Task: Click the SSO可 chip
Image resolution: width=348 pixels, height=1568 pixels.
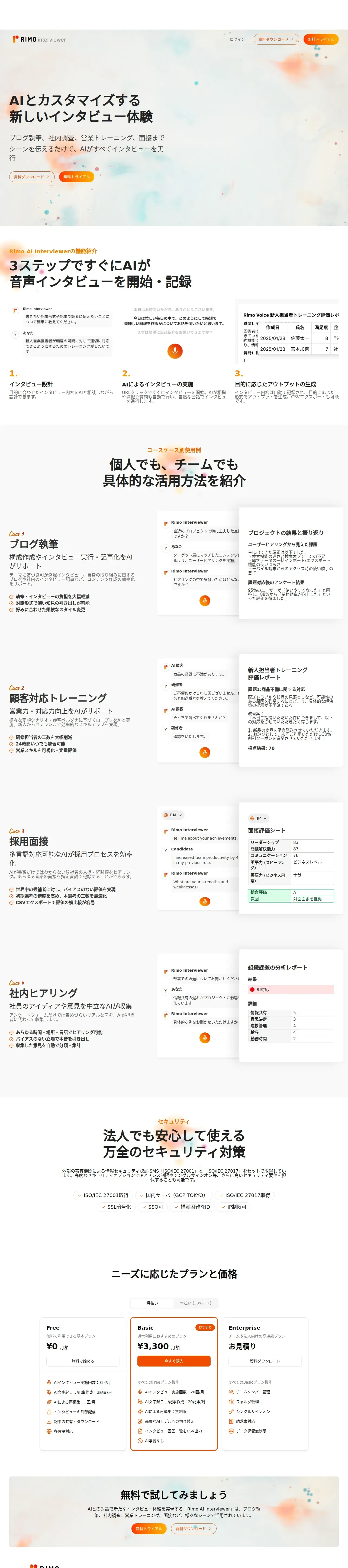Action: coord(153,1207)
